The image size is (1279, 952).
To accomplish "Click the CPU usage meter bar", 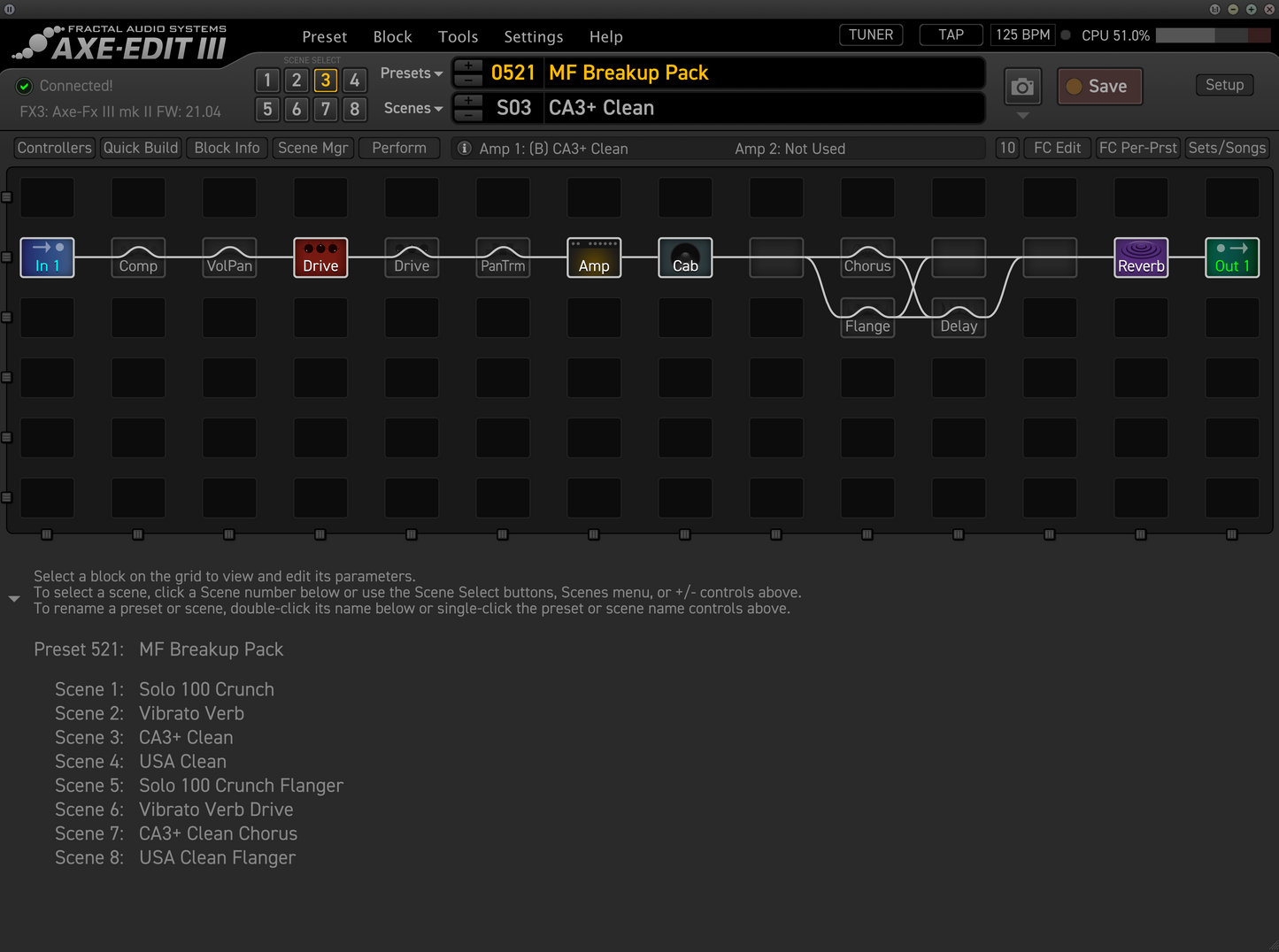I will tap(1212, 35).
